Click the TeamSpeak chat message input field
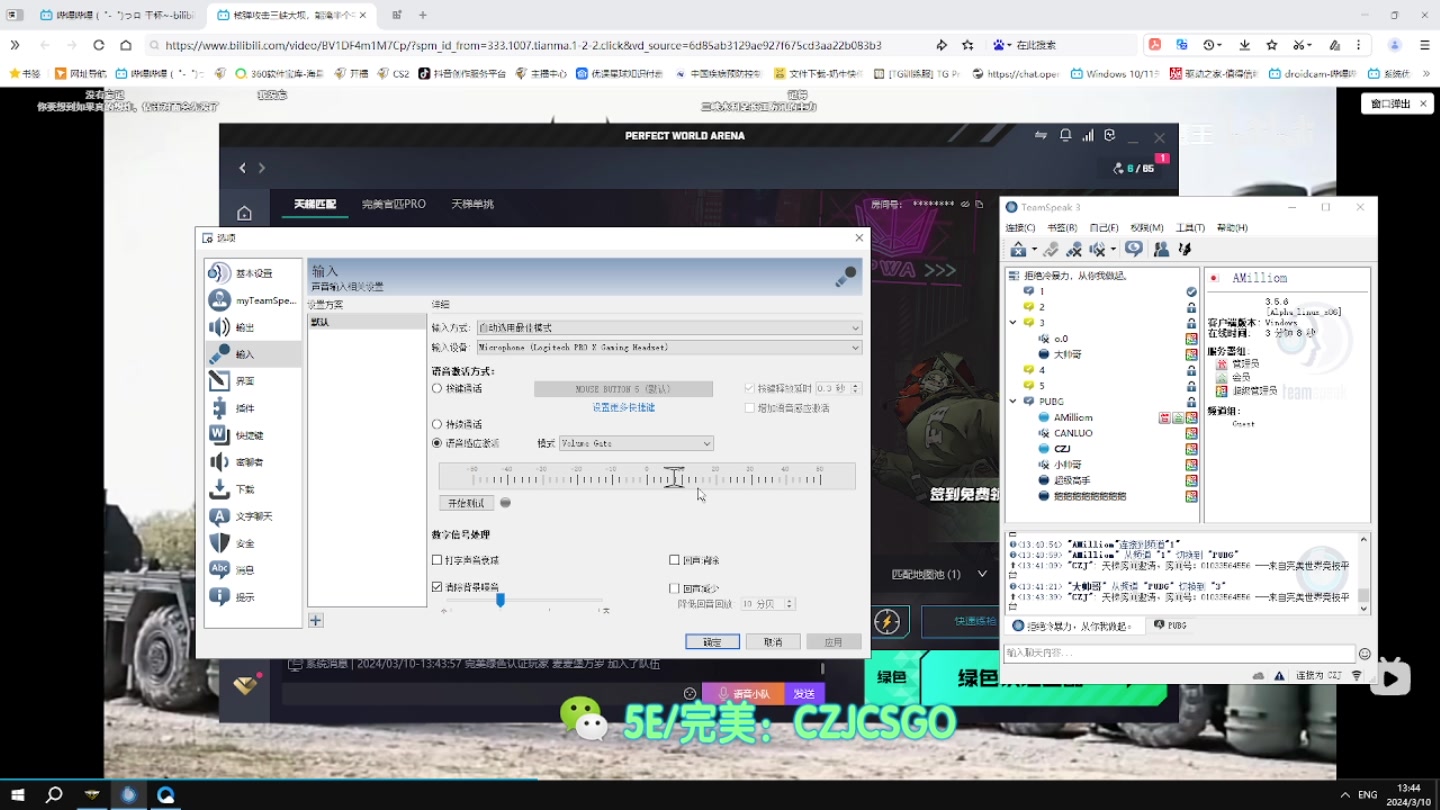Viewport: 1440px width, 810px height. [1179, 653]
